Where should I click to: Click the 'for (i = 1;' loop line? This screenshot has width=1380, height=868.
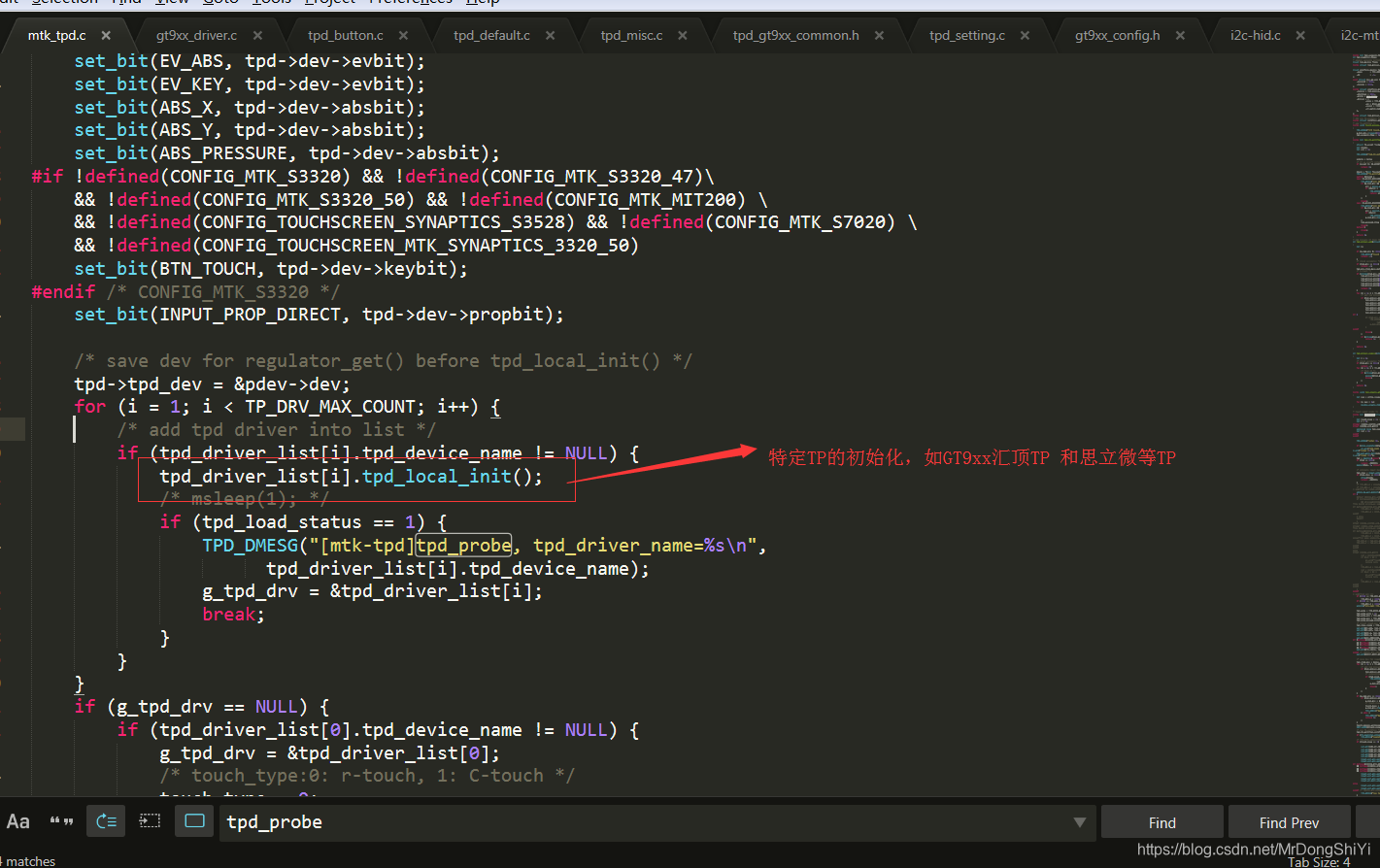287,407
